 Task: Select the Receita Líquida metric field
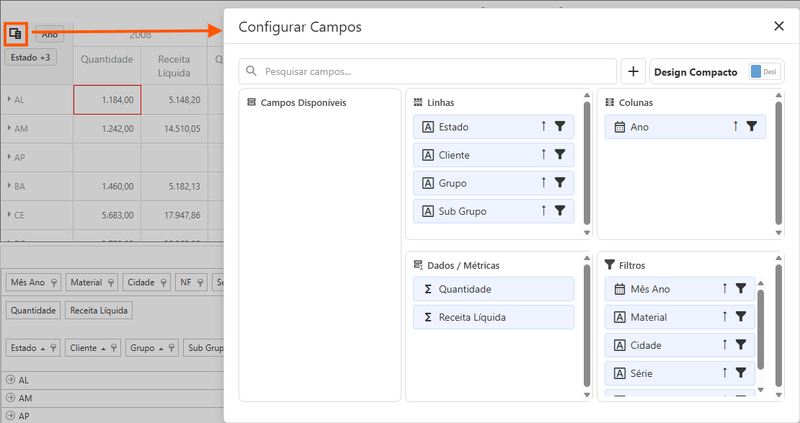point(493,317)
